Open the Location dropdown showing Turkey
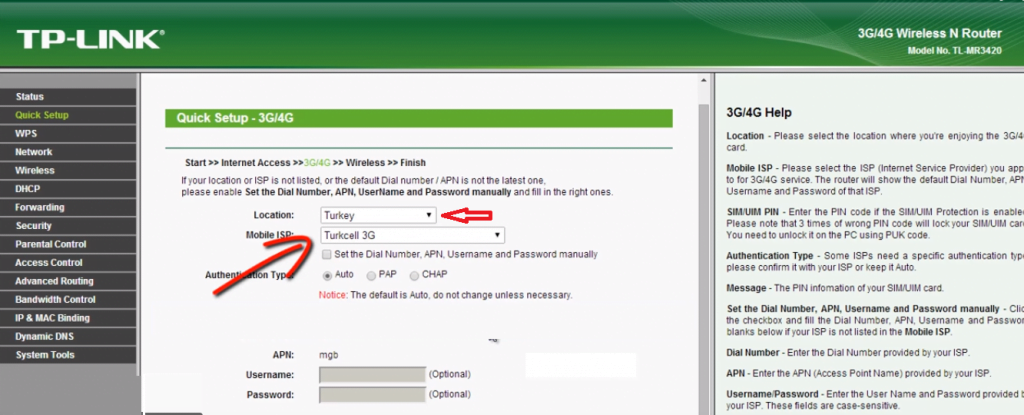 pos(378,215)
